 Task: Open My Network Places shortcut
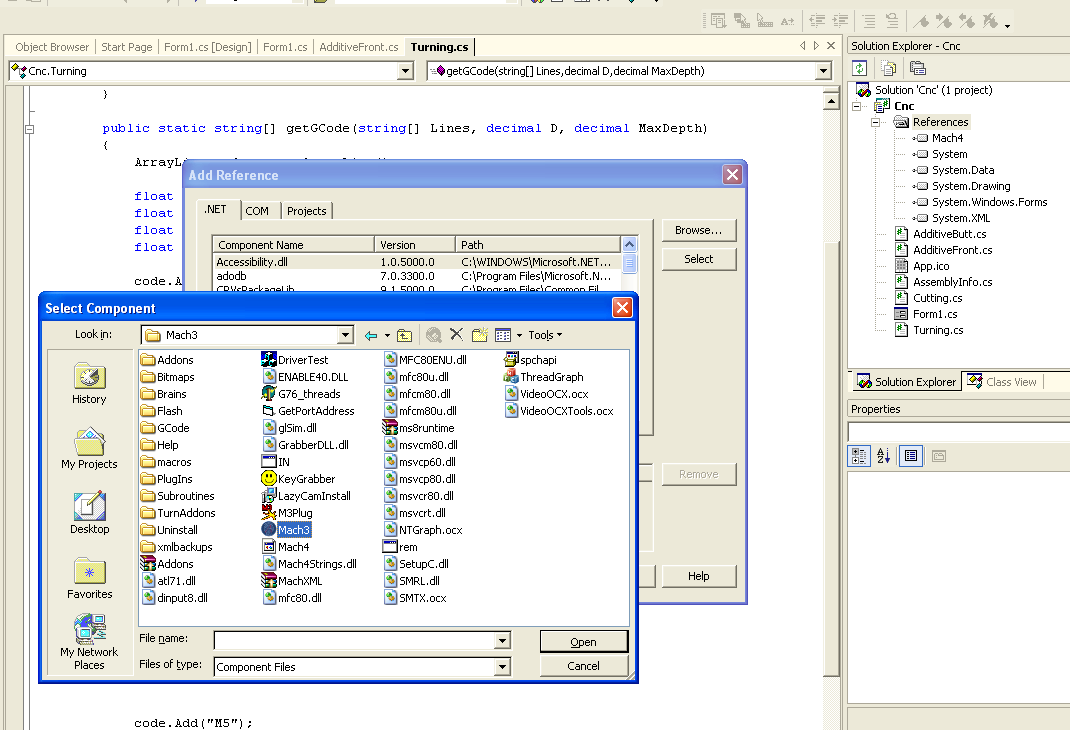[x=89, y=642]
